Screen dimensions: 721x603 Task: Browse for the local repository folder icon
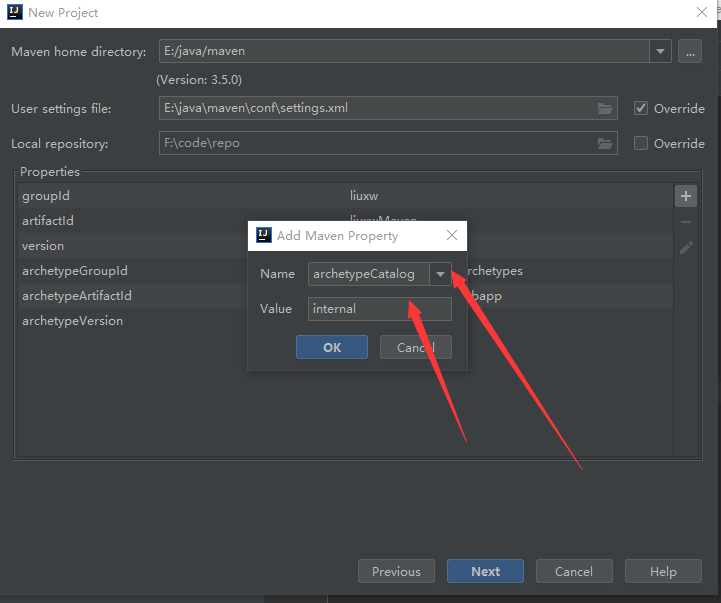point(605,144)
